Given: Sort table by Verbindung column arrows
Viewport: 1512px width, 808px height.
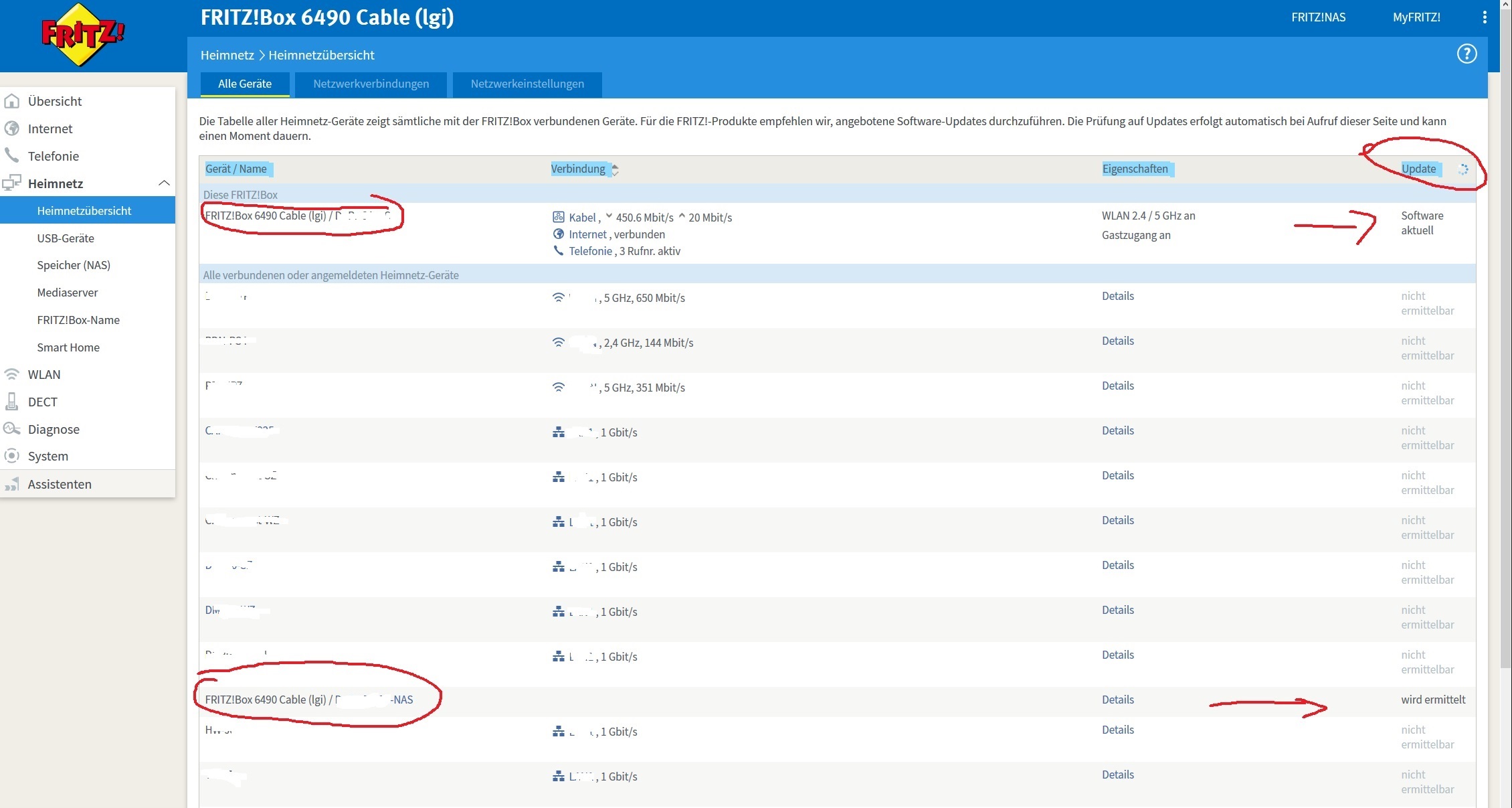Looking at the screenshot, I should point(615,169).
